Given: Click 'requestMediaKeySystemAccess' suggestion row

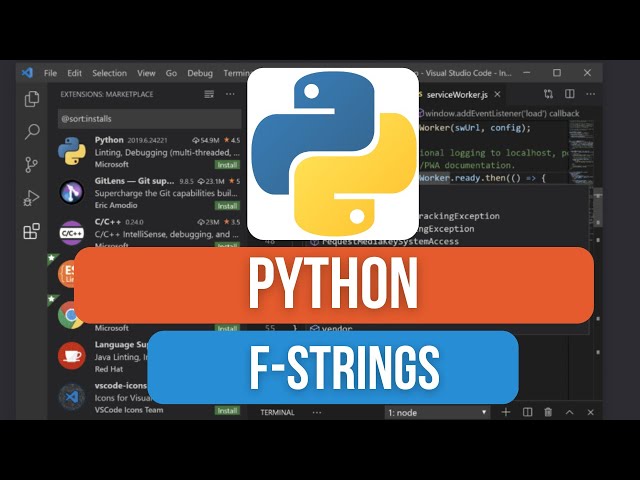Looking at the screenshot, I should [x=386, y=242].
